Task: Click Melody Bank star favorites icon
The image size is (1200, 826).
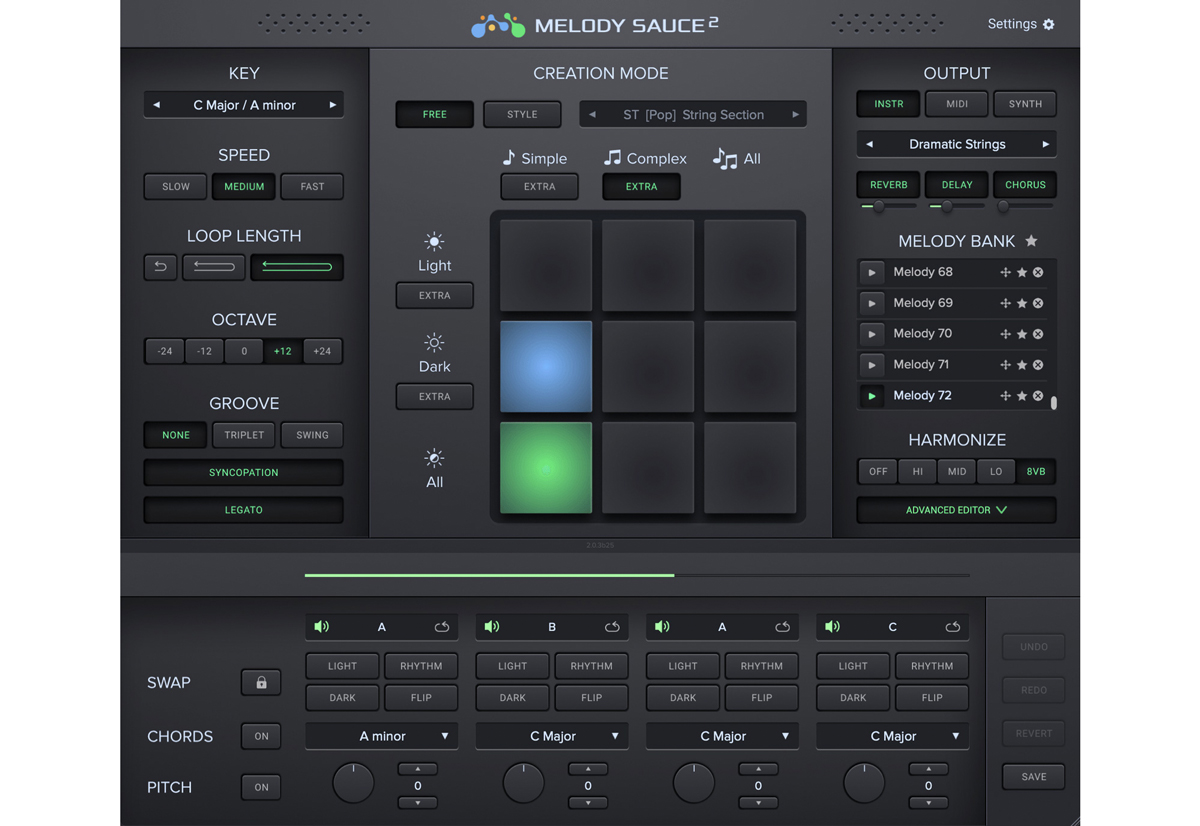Action: click(x=1031, y=241)
